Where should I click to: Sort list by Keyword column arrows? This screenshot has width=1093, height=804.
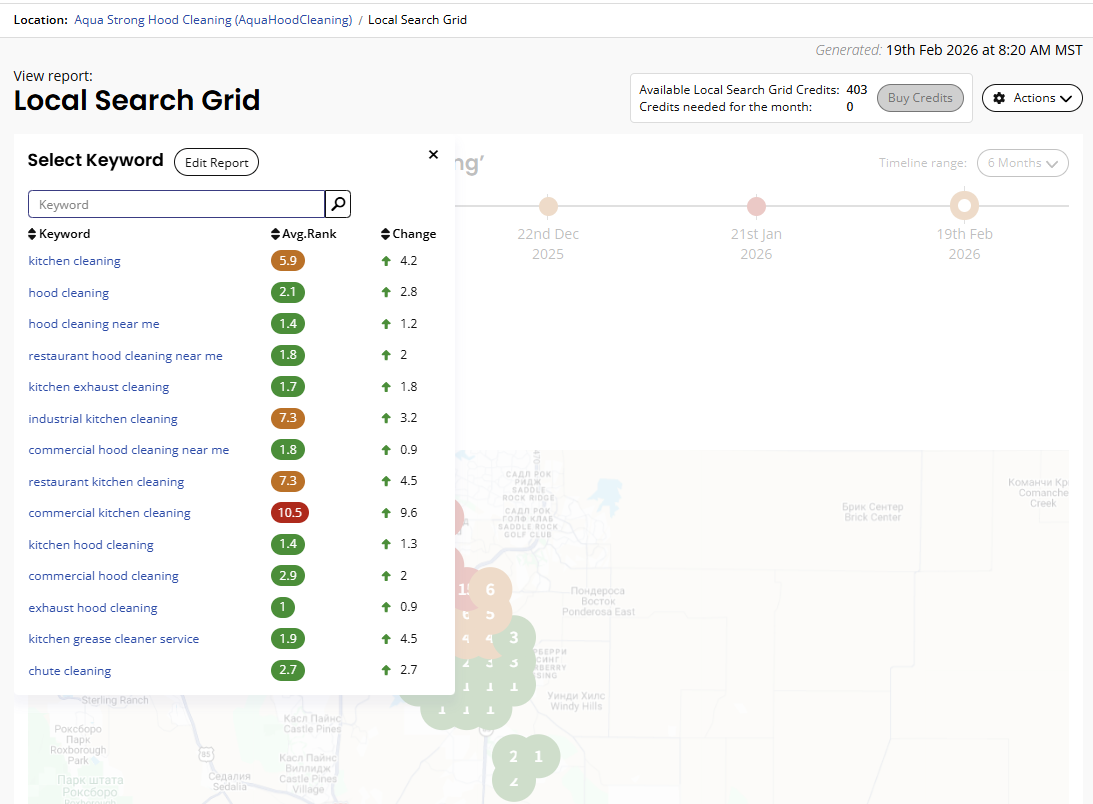33,234
